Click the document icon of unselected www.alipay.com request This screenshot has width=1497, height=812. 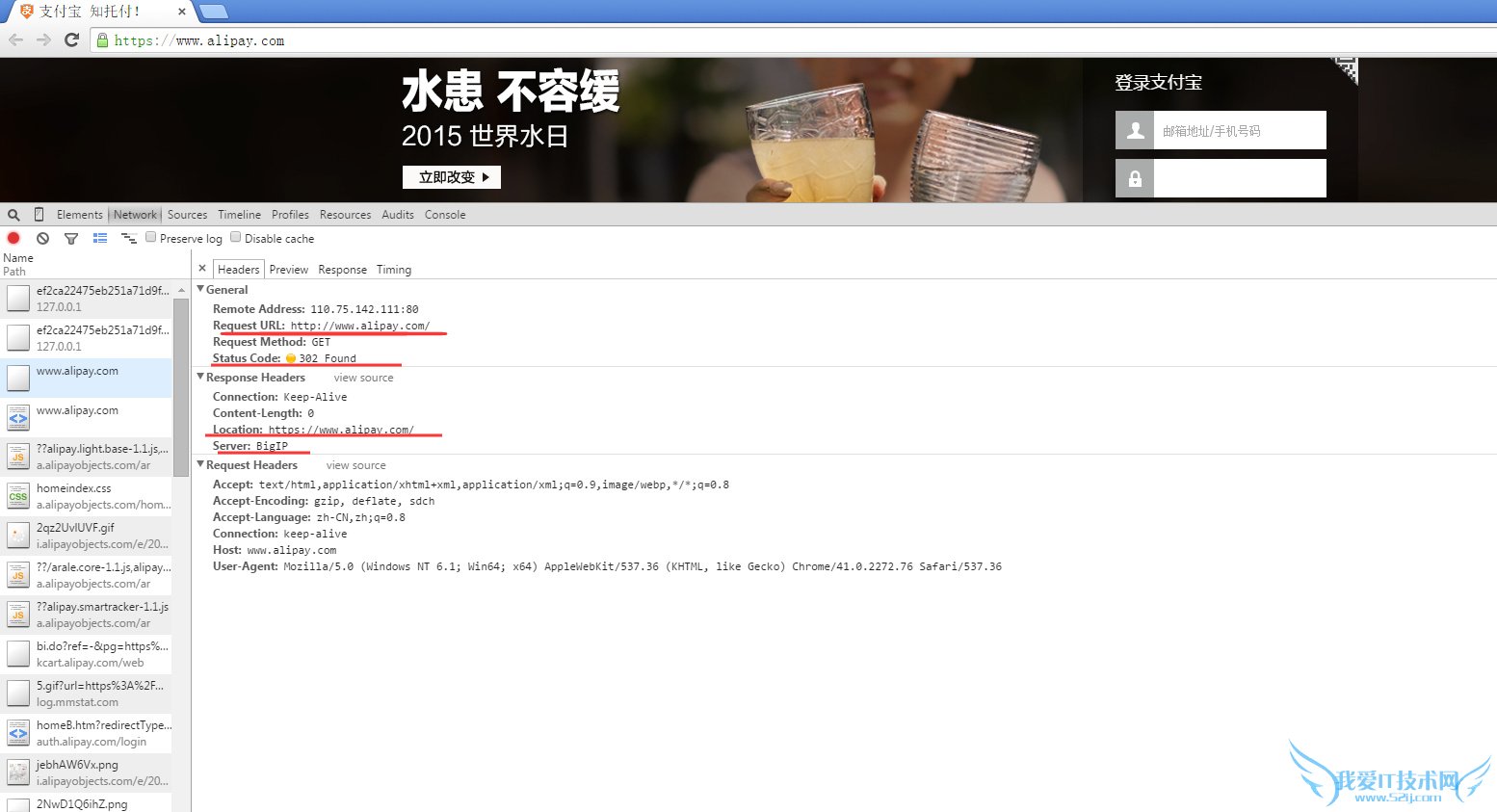tap(18, 417)
